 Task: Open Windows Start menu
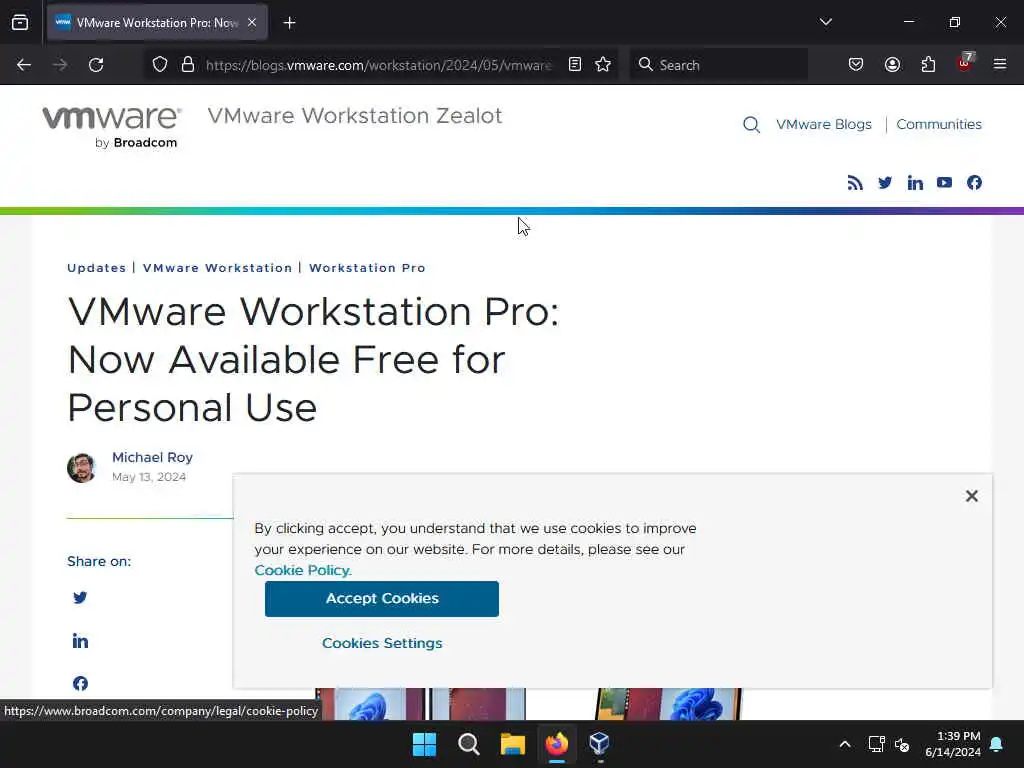pos(424,744)
